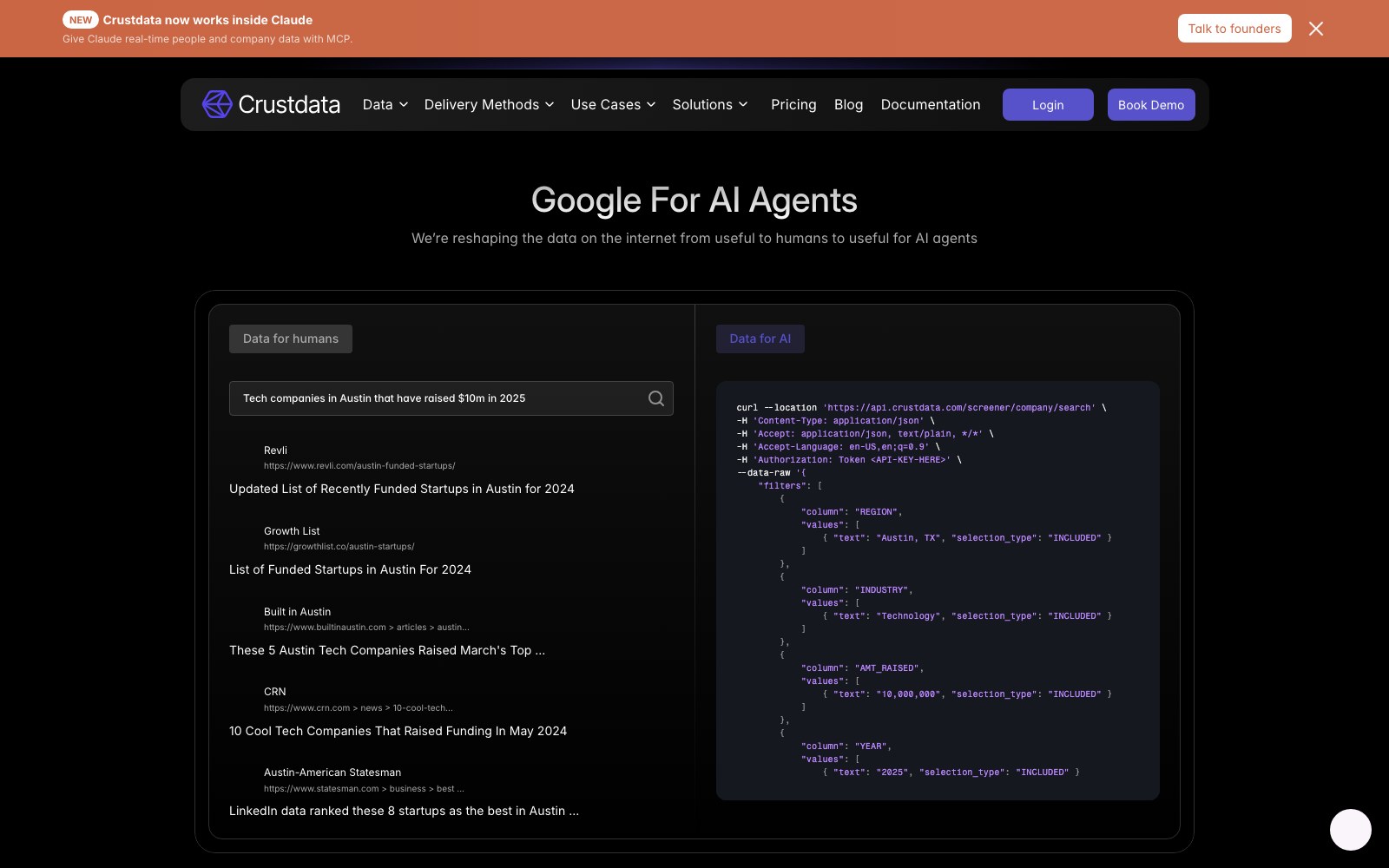
Task: Close the announcement banner
Action: pyautogui.click(x=1316, y=29)
